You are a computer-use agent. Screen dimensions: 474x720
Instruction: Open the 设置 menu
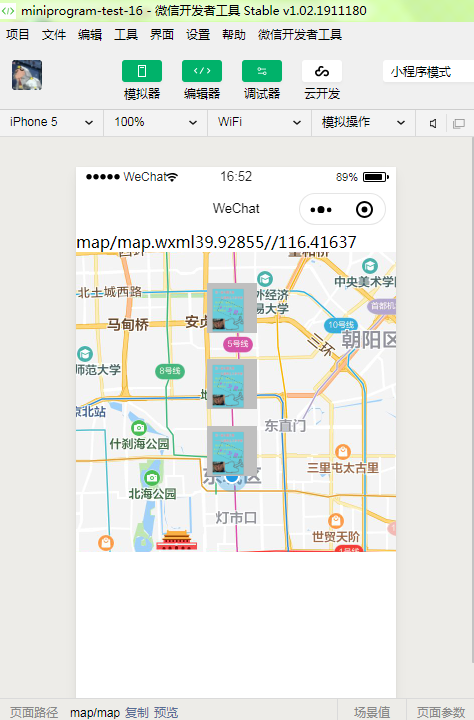click(198, 34)
